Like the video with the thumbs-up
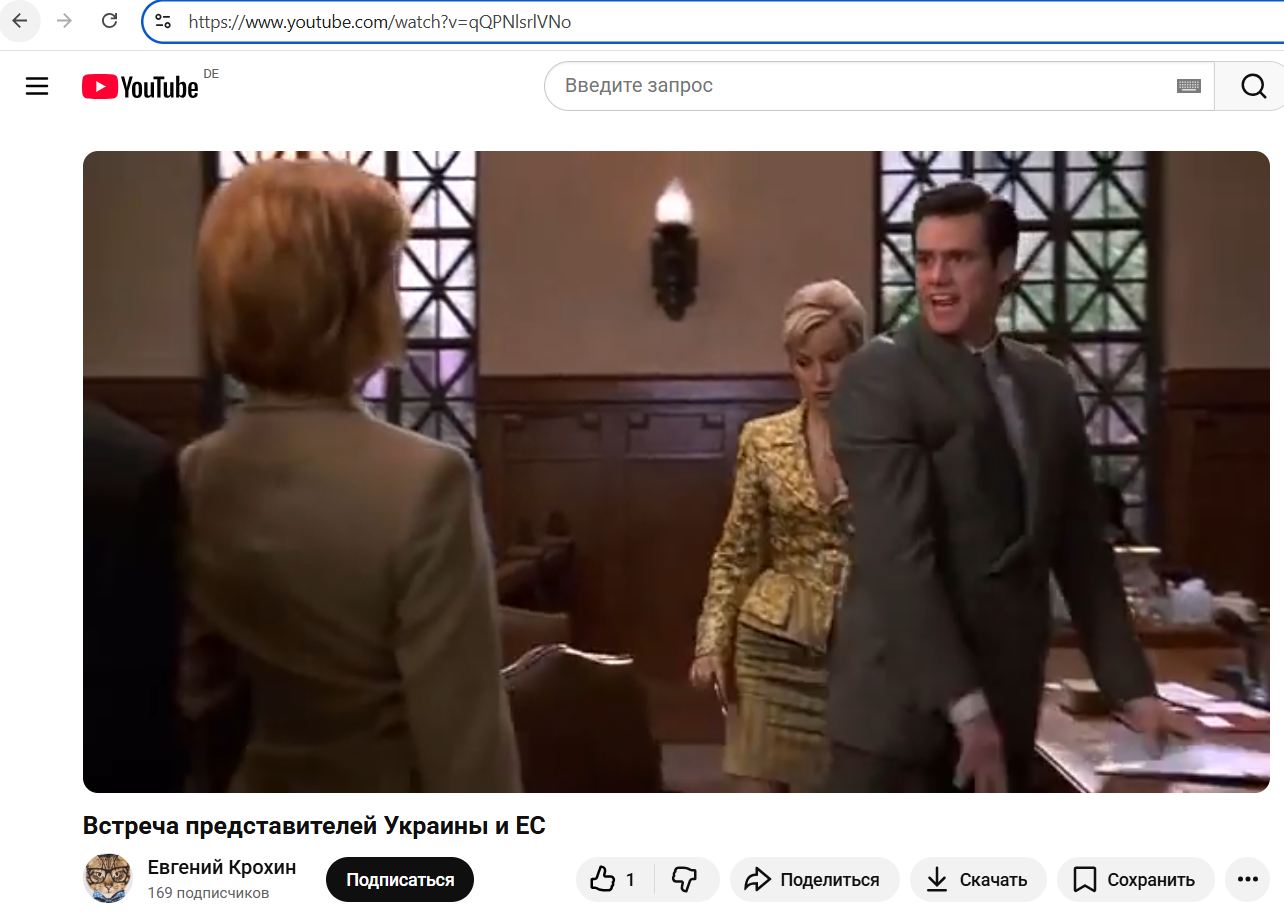Viewport: 1284px width, 916px height. 604,878
